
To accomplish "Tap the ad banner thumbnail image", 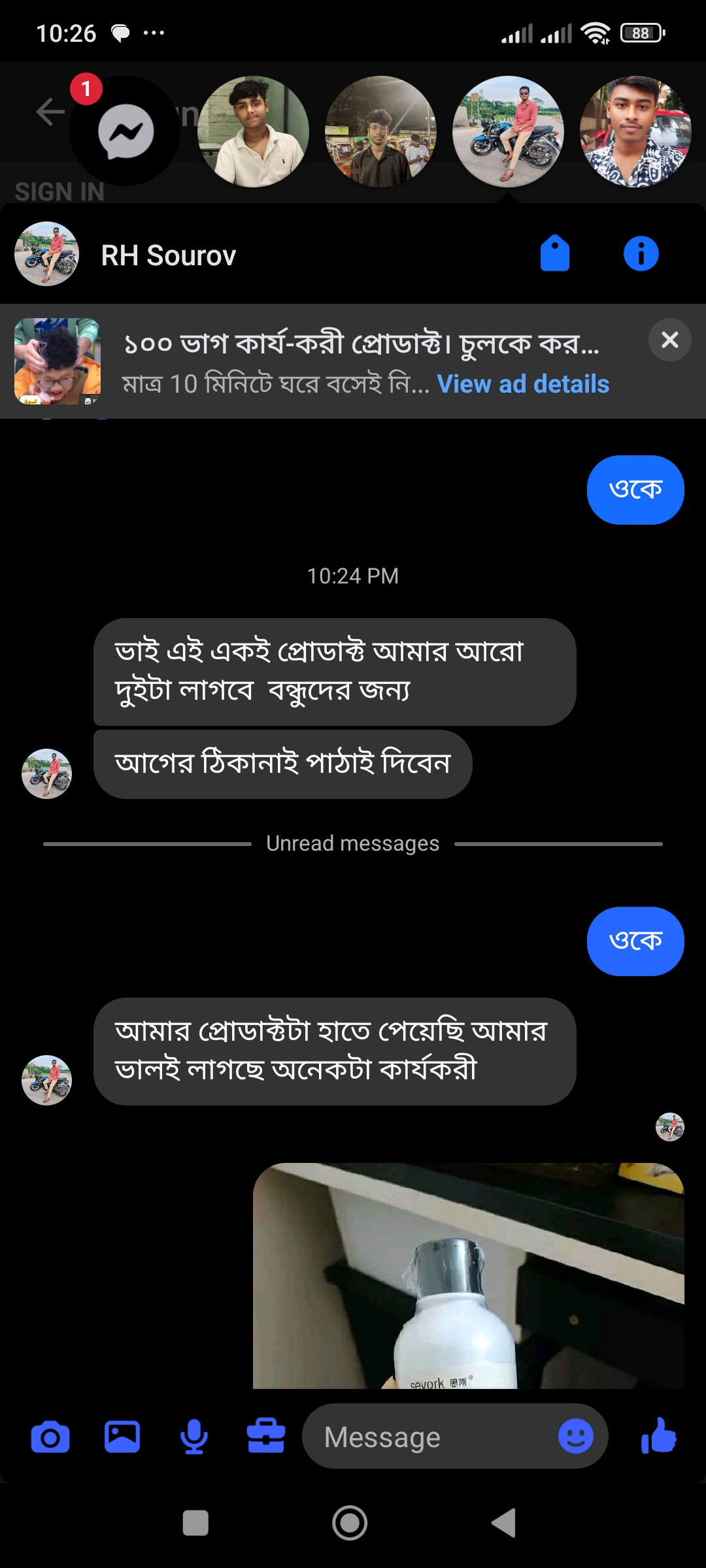I will click(58, 361).
